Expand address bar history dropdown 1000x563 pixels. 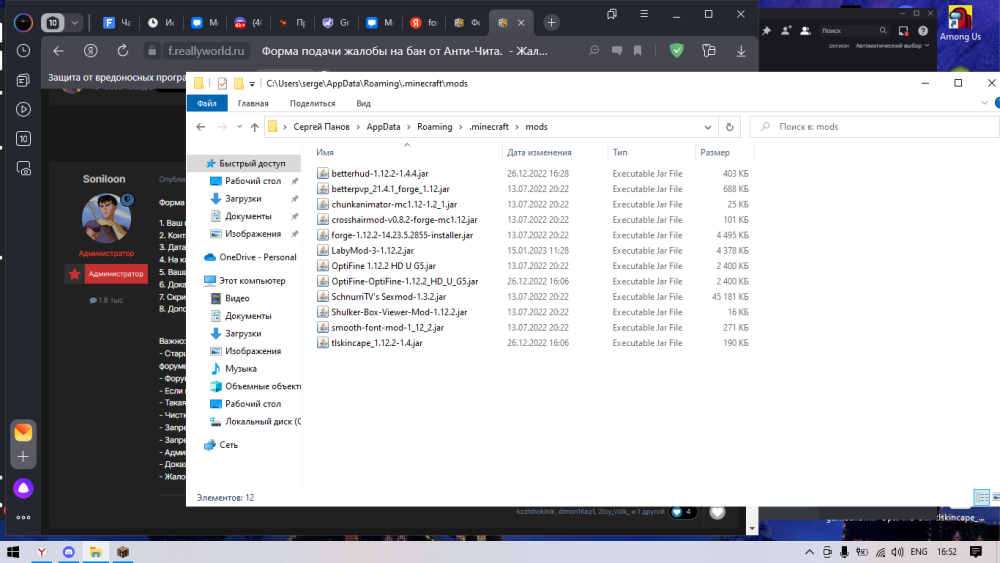click(707, 127)
